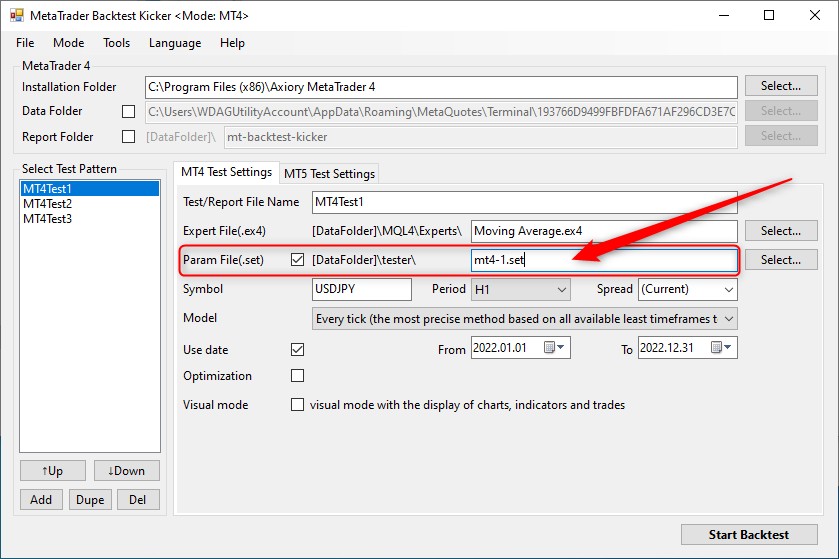839x559 pixels.
Task: Enable the Data Folder checkbox
Action: click(x=128, y=111)
